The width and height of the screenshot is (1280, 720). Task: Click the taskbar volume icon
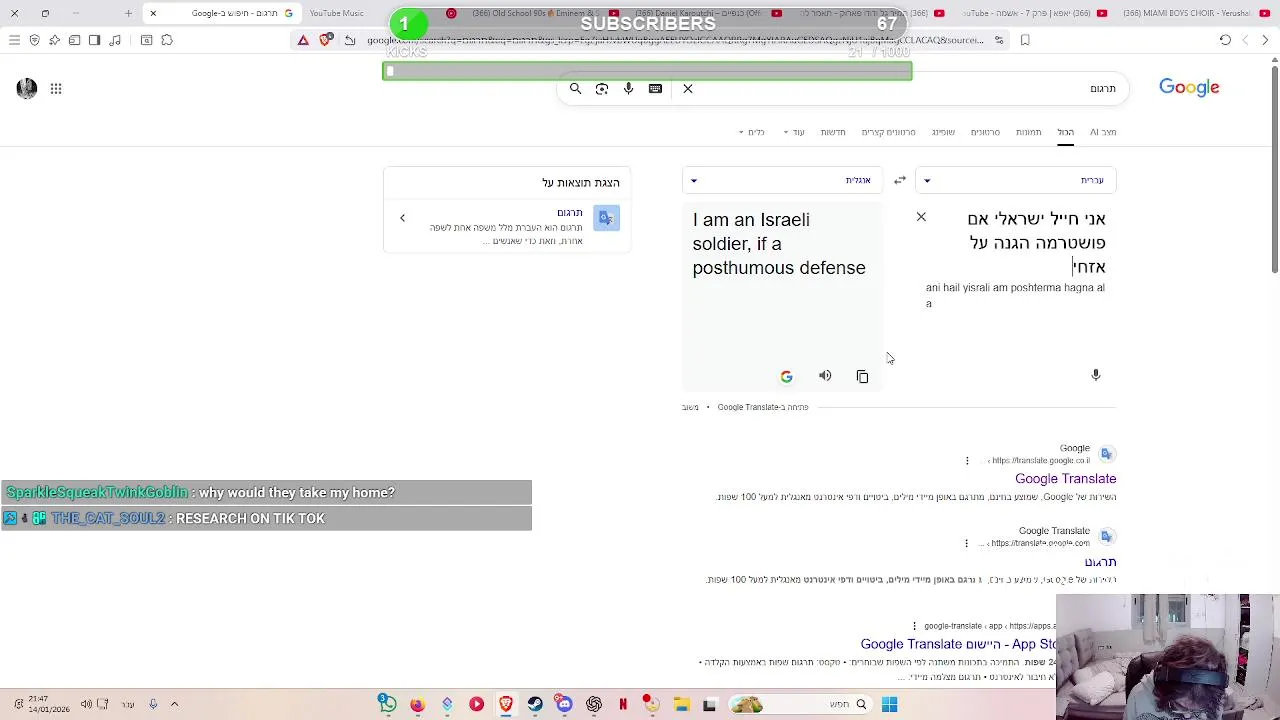[86, 704]
